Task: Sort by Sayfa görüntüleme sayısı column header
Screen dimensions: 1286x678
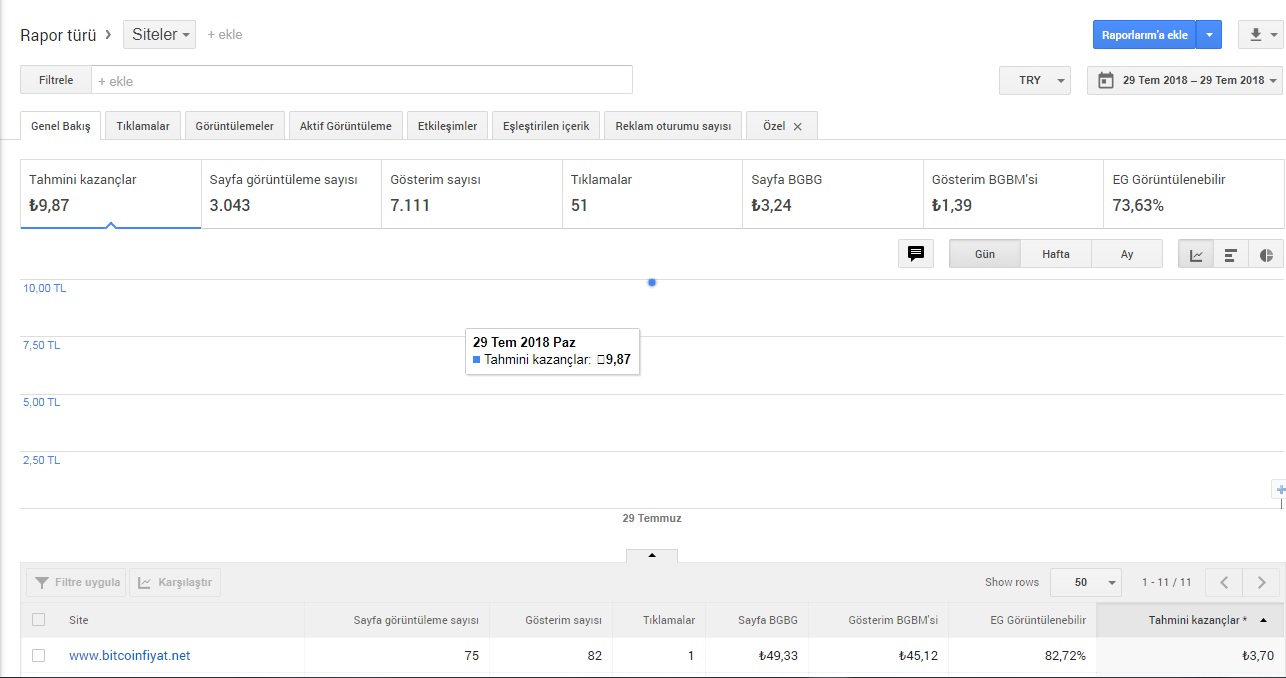Action: click(x=416, y=620)
